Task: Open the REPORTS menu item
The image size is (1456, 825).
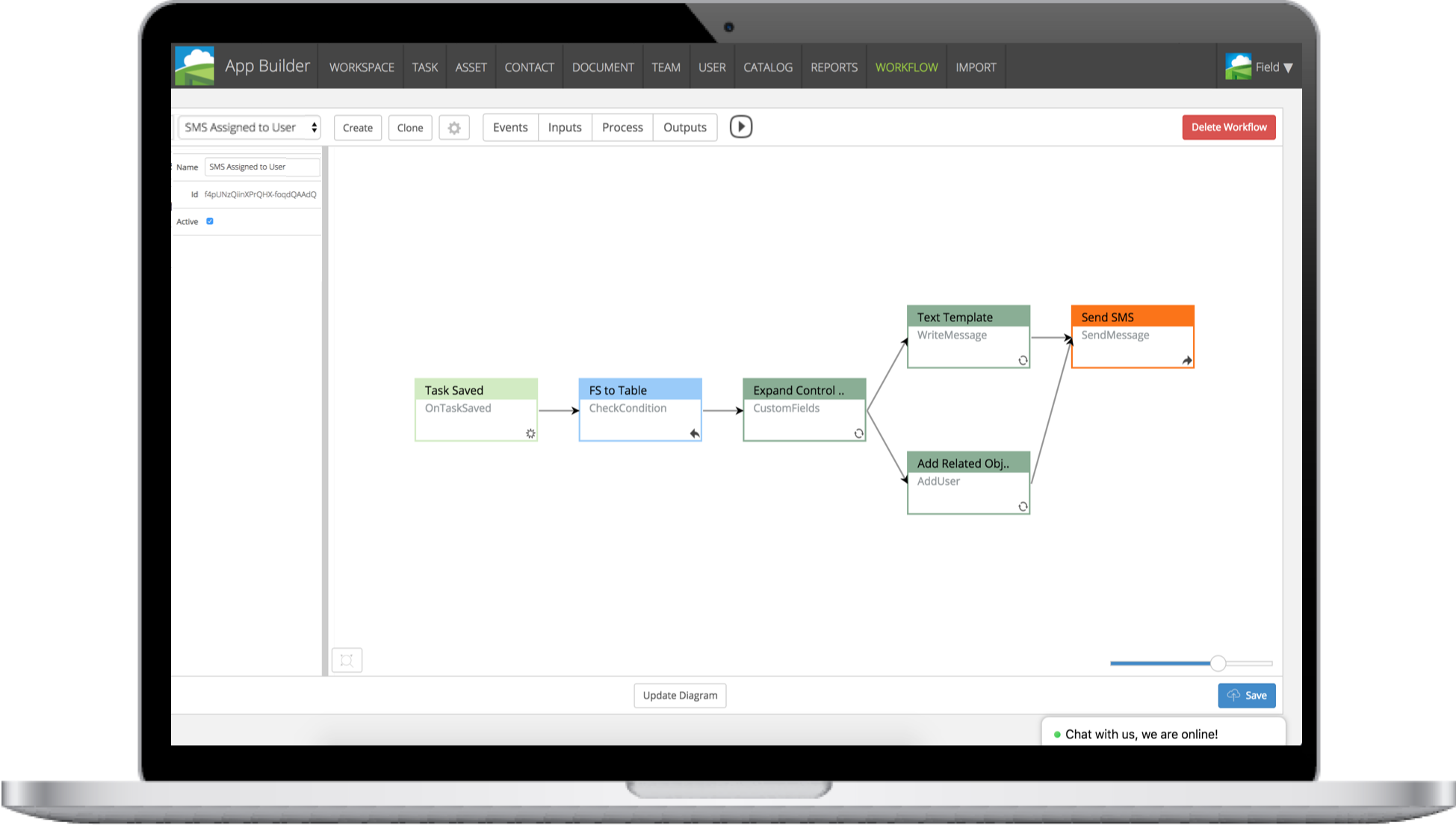Action: (834, 67)
